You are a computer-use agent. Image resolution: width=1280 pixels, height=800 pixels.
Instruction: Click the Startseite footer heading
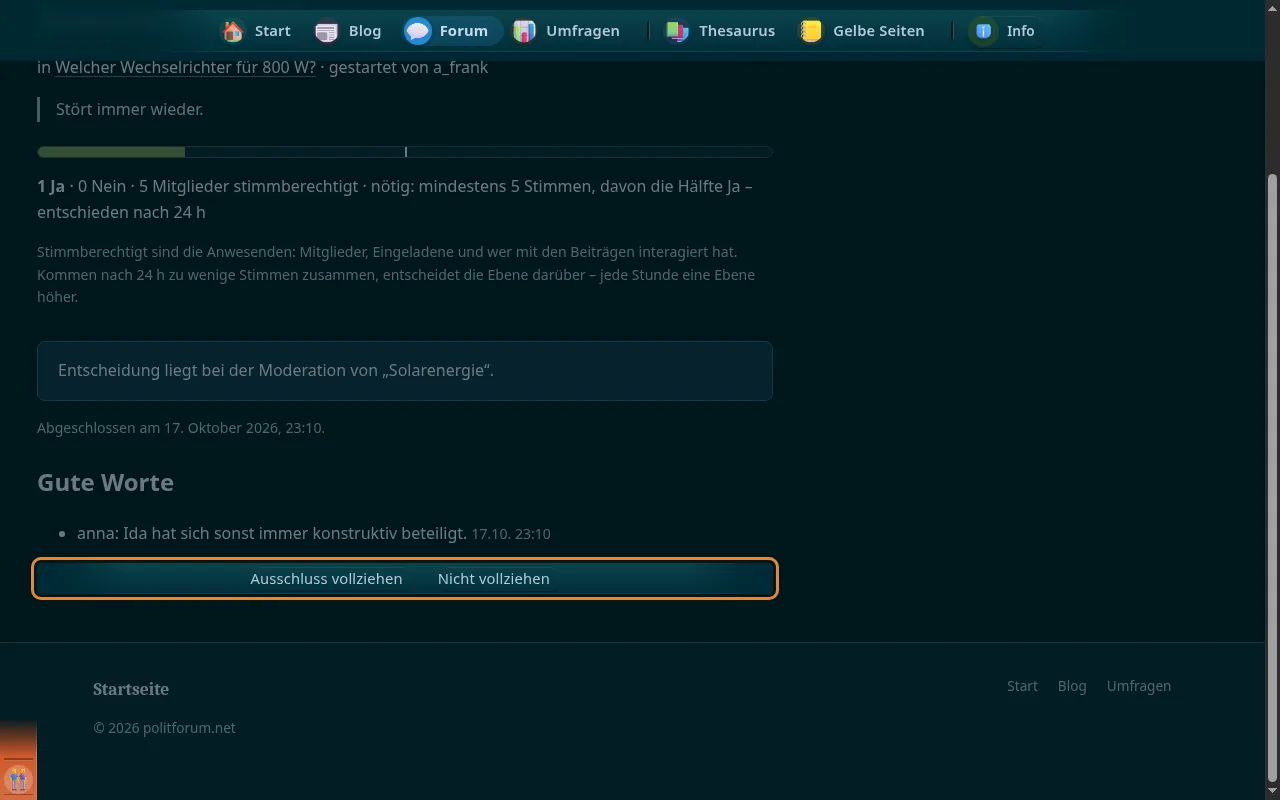[131, 689]
